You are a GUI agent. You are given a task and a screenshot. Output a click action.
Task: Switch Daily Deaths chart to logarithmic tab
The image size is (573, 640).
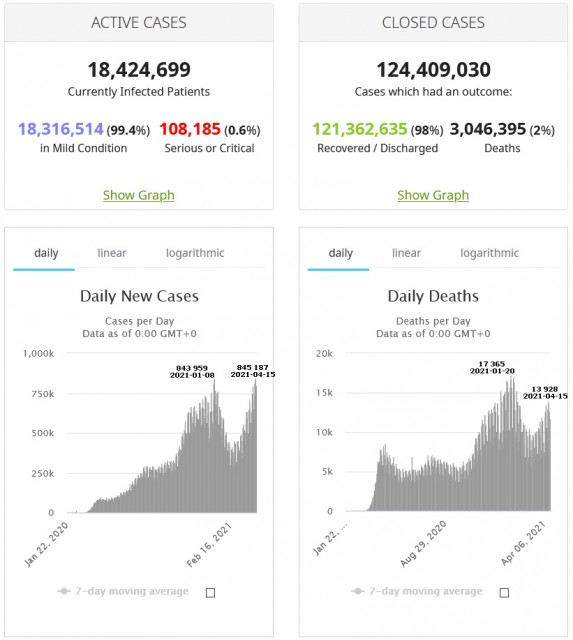pos(489,253)
